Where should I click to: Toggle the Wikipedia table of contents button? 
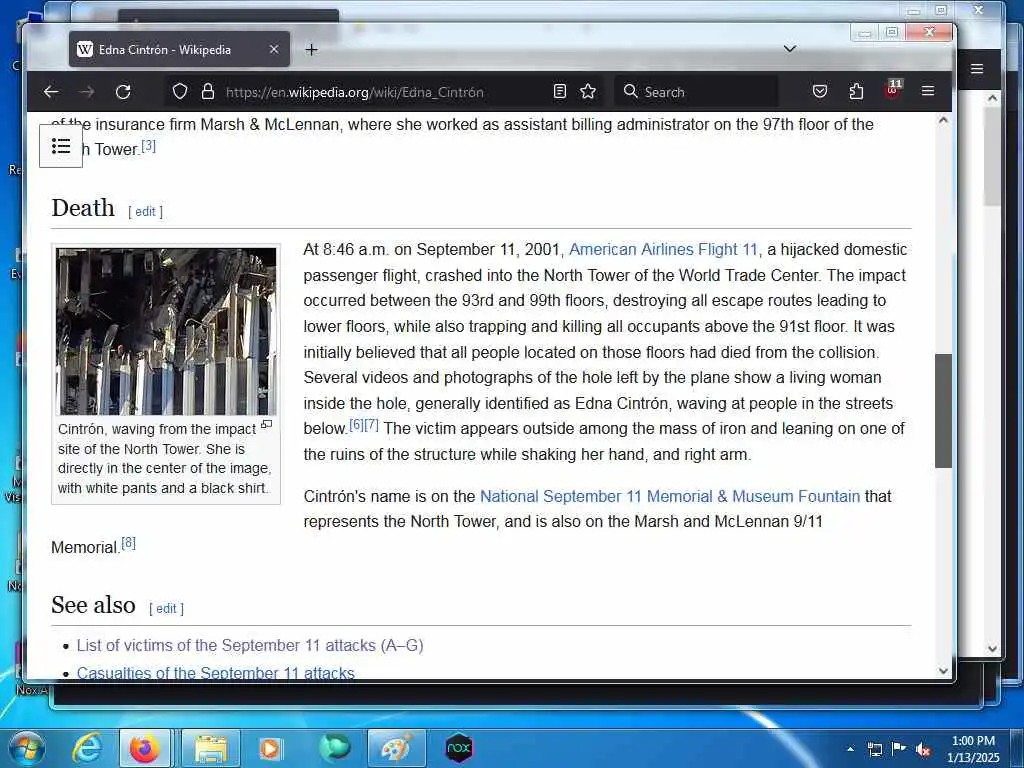[61, 146]
